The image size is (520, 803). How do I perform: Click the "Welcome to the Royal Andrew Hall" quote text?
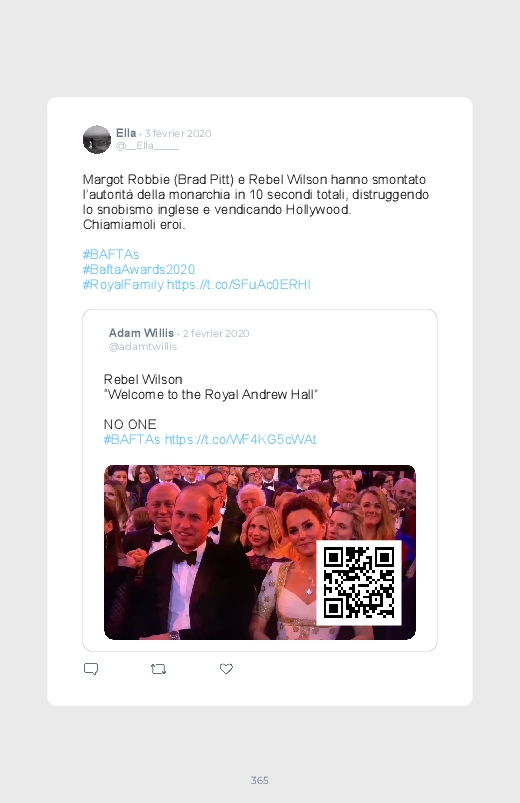coord(211,395)
